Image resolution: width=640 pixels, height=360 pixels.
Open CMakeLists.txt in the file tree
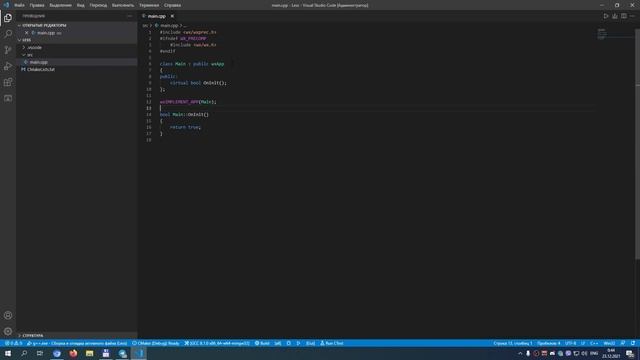(x=76, y=69)
